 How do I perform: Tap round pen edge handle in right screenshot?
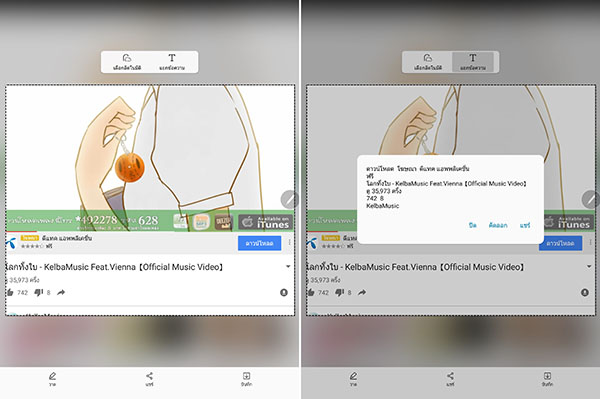[x=590, y=199]
